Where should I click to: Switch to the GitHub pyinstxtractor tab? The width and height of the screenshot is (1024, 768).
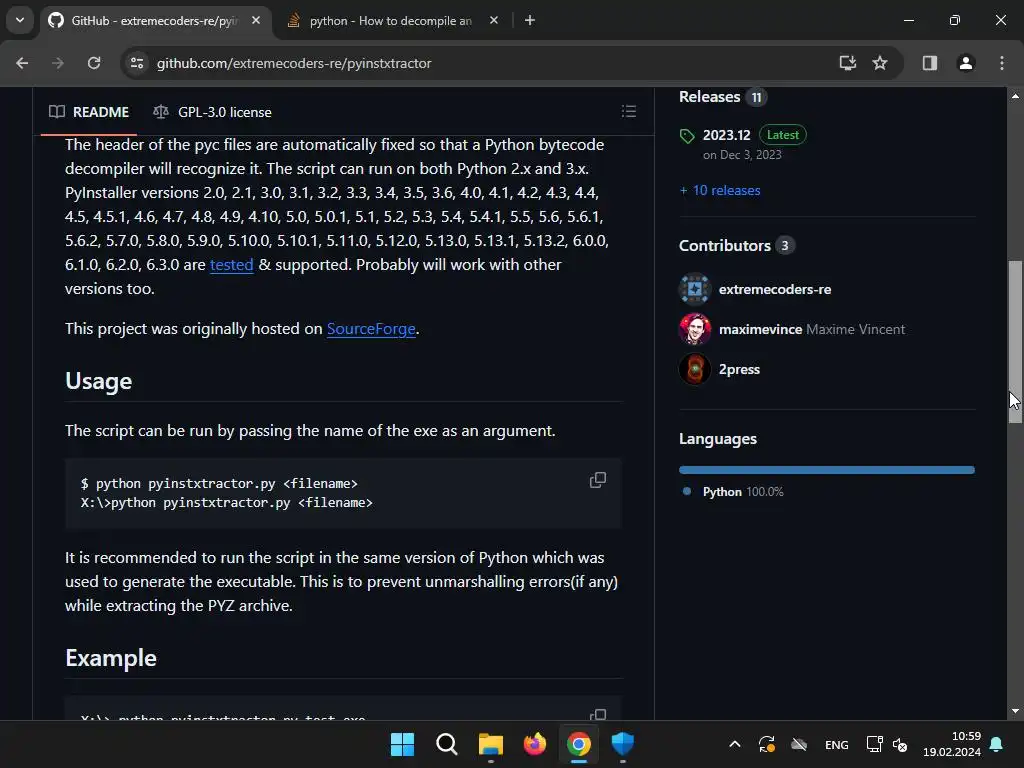(x=154, y=21)
